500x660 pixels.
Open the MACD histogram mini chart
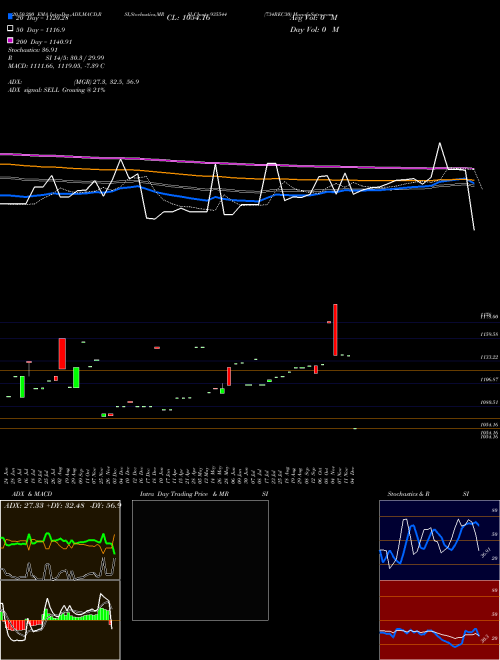pyautogui.click(x=60, y=620)
